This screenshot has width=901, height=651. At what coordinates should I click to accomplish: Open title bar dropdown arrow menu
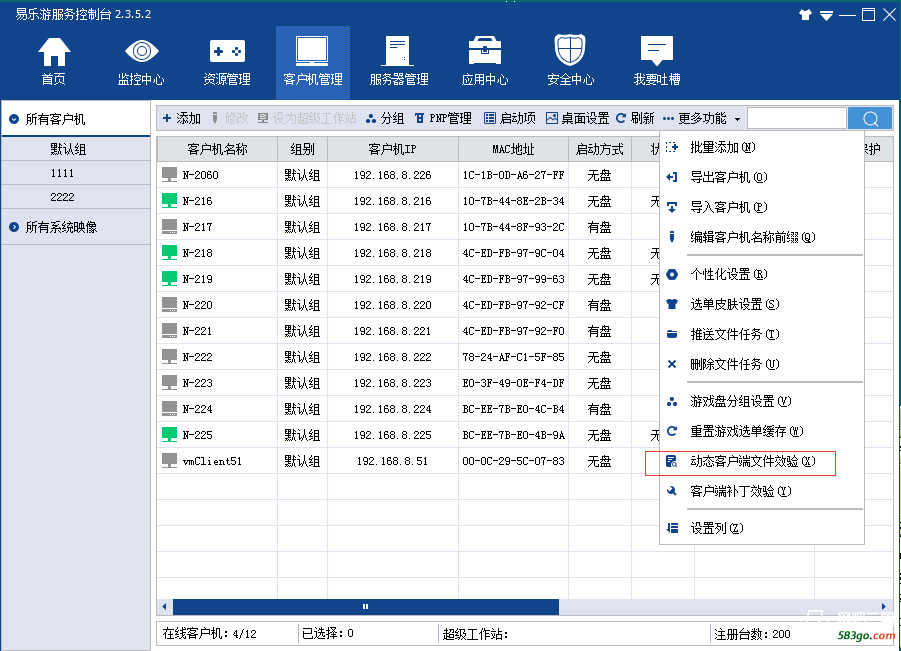click(826, 15)
